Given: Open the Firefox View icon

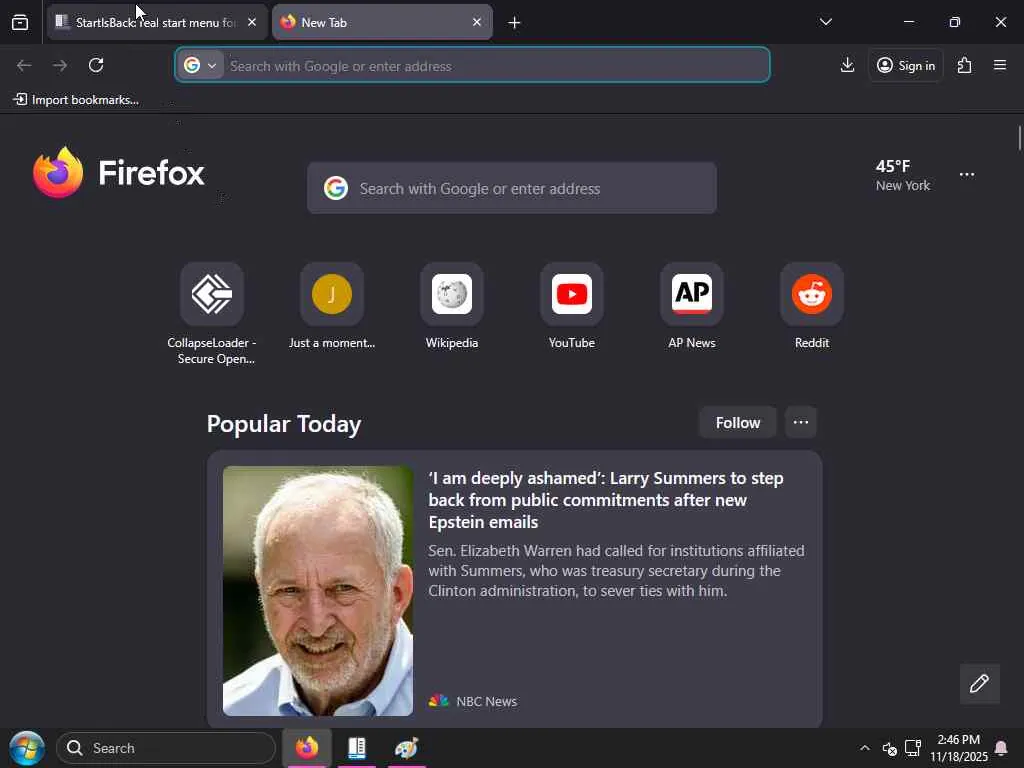Looking at the screenshot, I should (20, 22).
